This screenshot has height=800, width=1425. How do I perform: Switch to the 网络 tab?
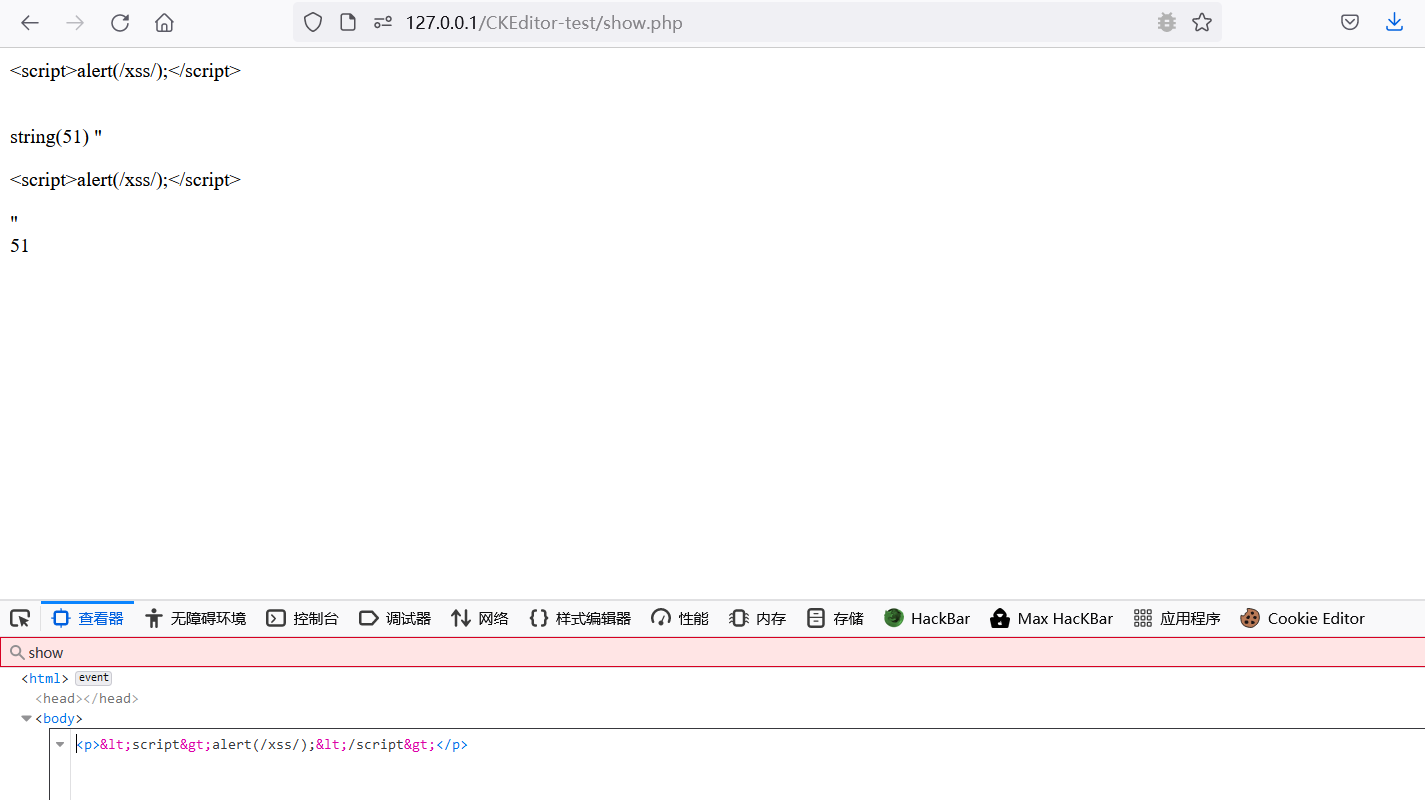tap(480, 618)
